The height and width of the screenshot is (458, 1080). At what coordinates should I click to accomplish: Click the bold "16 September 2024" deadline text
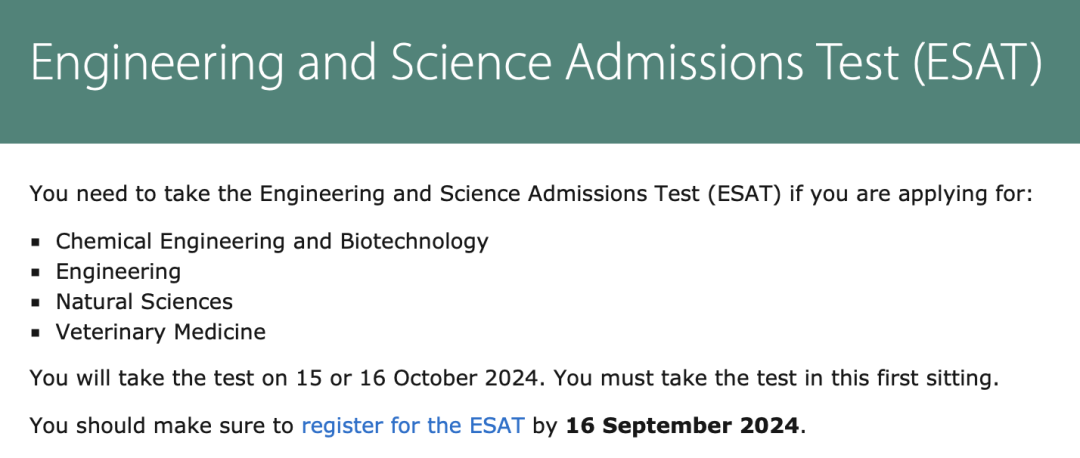pos(682,425)
